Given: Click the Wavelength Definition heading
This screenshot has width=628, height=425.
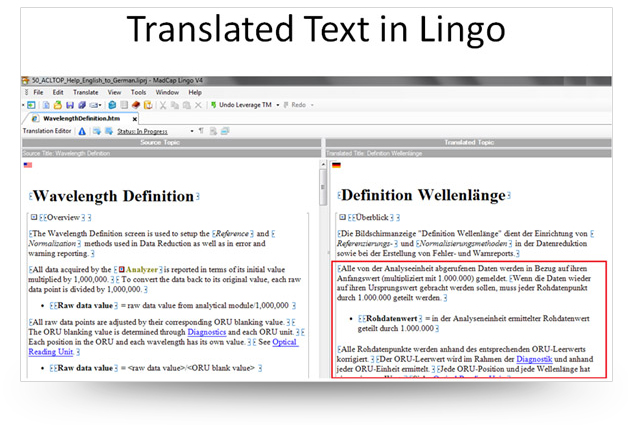Looking at the screenshot, I should point(113,196).
